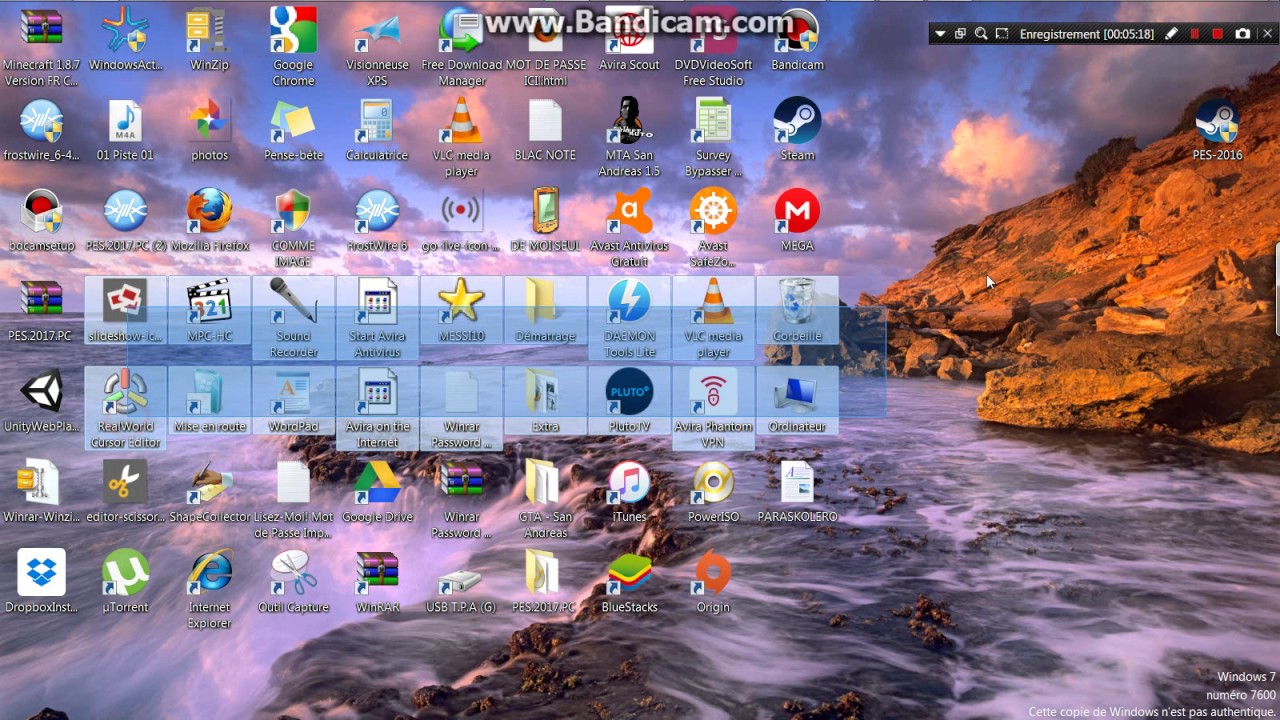Open the Avira on the Internet shortcut

(x=377, y=391)
